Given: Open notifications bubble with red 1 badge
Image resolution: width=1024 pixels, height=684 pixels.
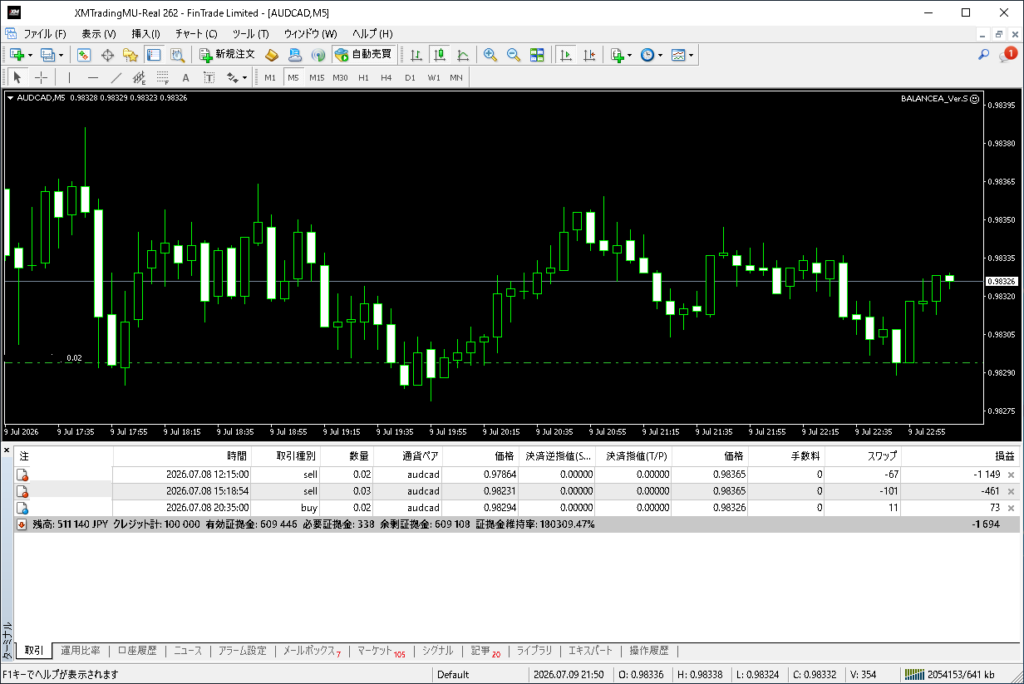Looking at the screenshot, I should (1007, 54).
